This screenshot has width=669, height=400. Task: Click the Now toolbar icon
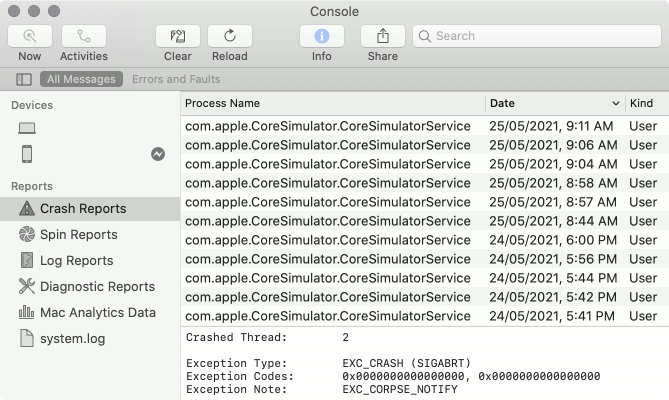(x=30, y=36)
